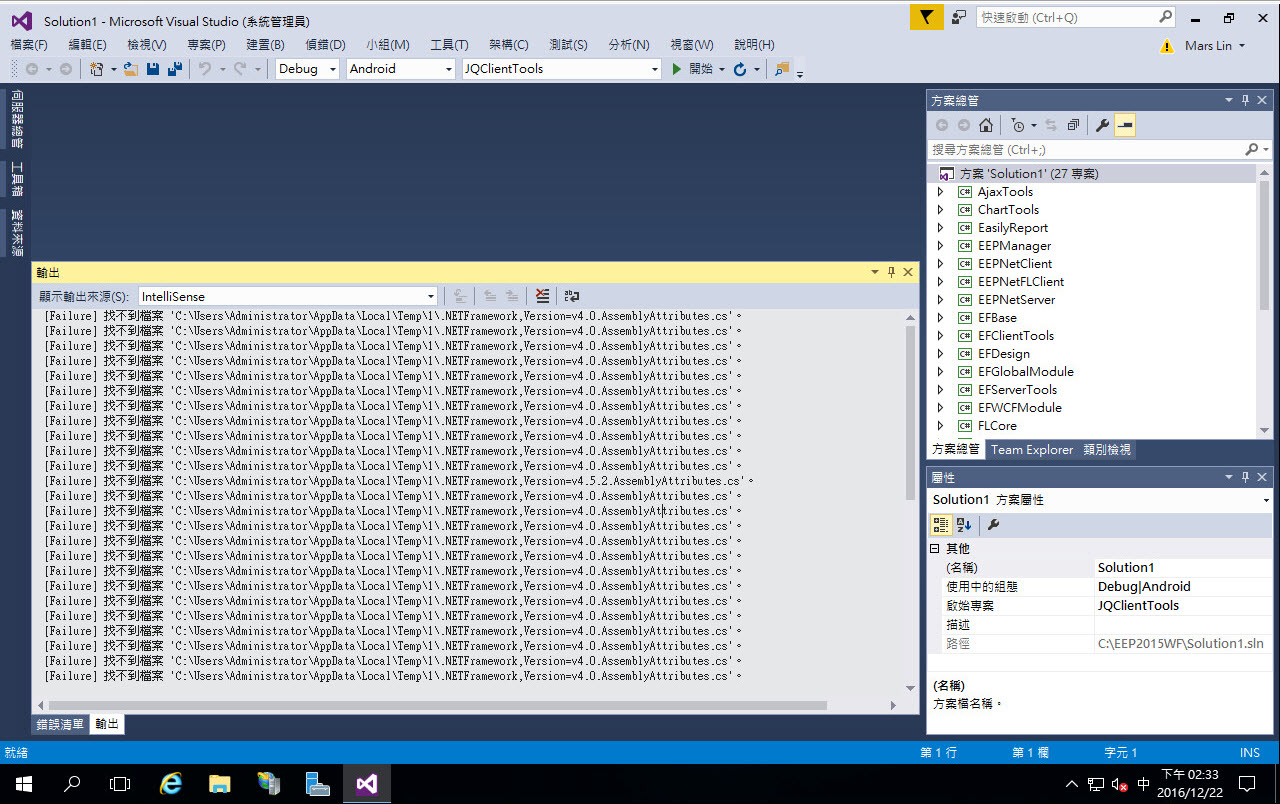
Task: Click the notifications flag icon in title bar
Action: (x=926, y=17)
